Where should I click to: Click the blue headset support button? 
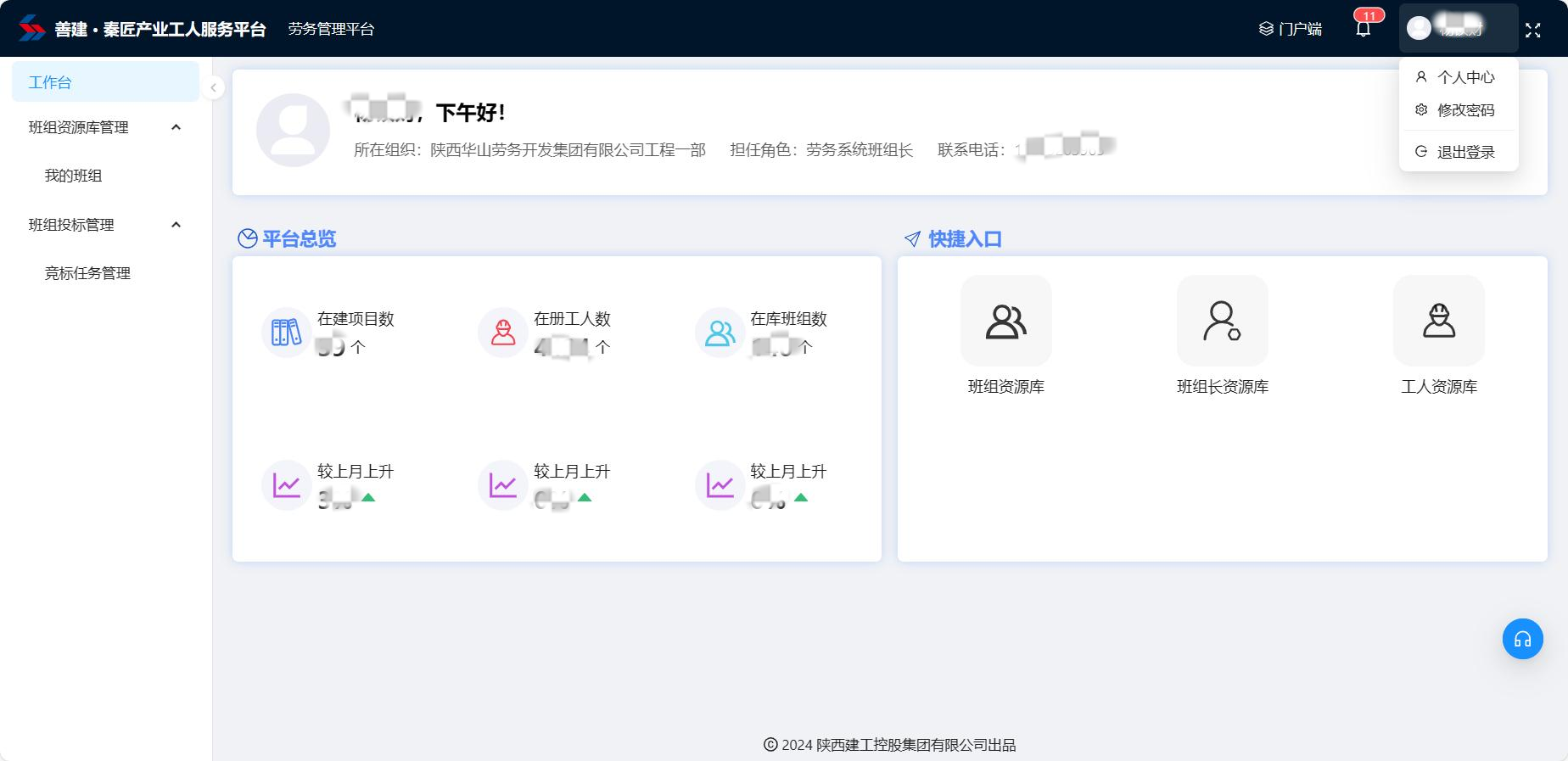pyautogui.click(x=1522, y=639)
